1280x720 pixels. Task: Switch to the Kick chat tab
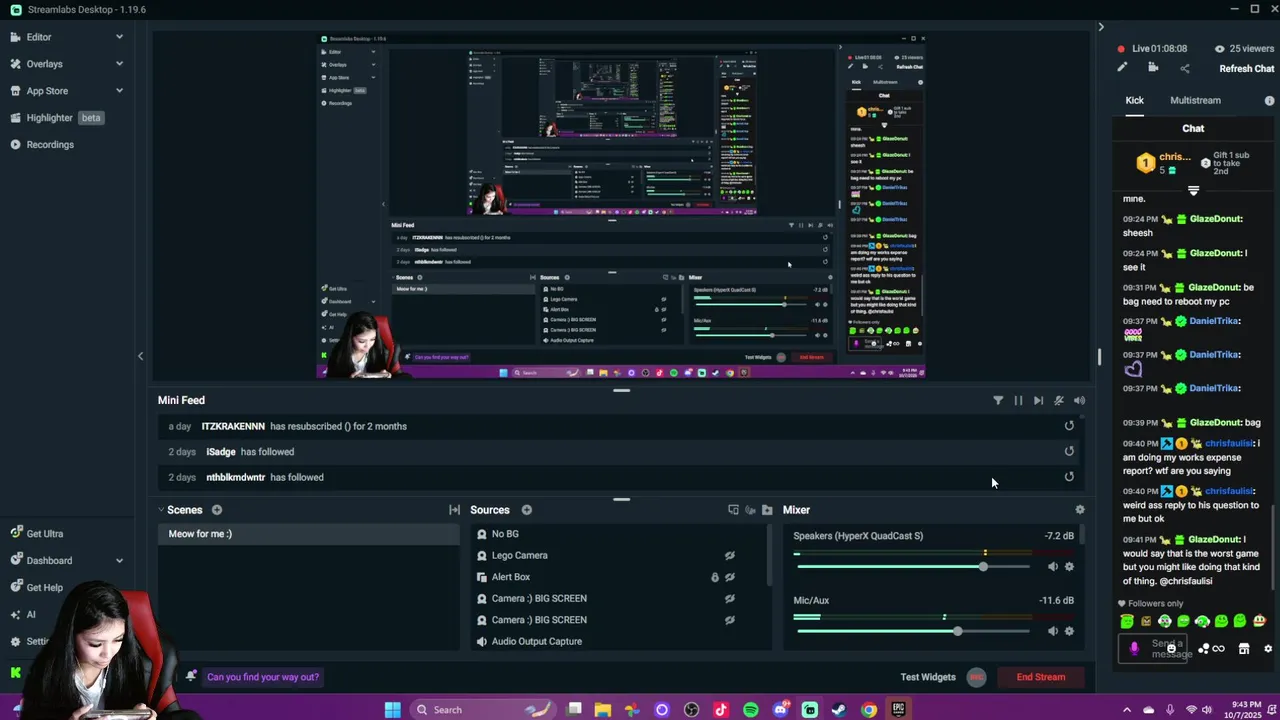1134,100
